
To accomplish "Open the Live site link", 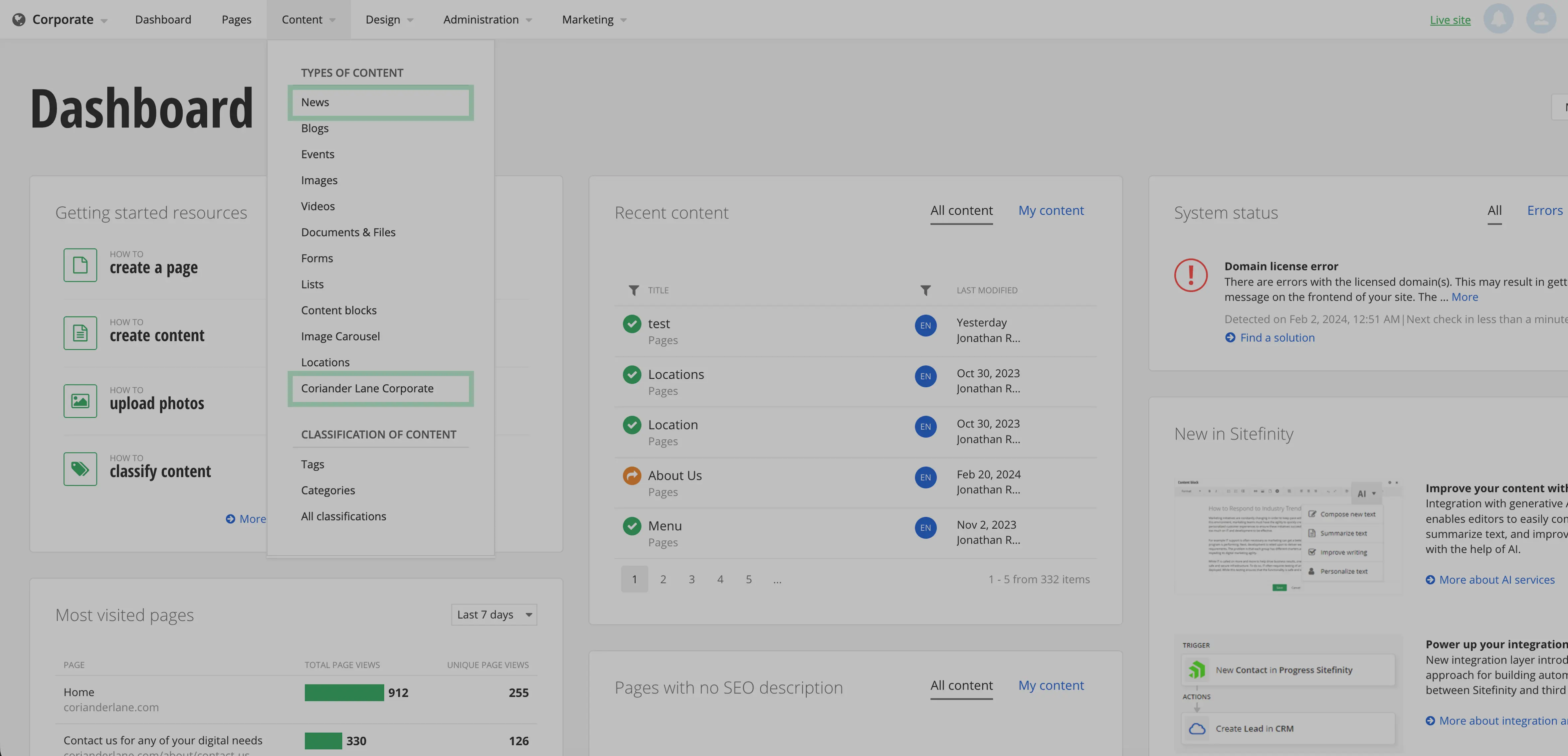I will [x=1450, y=20].
